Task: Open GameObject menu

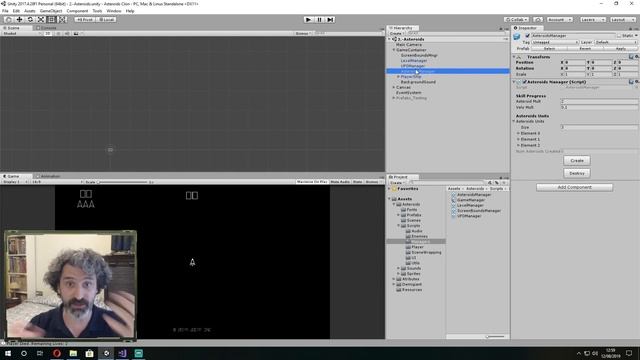Action: click(x=51, y=11)
